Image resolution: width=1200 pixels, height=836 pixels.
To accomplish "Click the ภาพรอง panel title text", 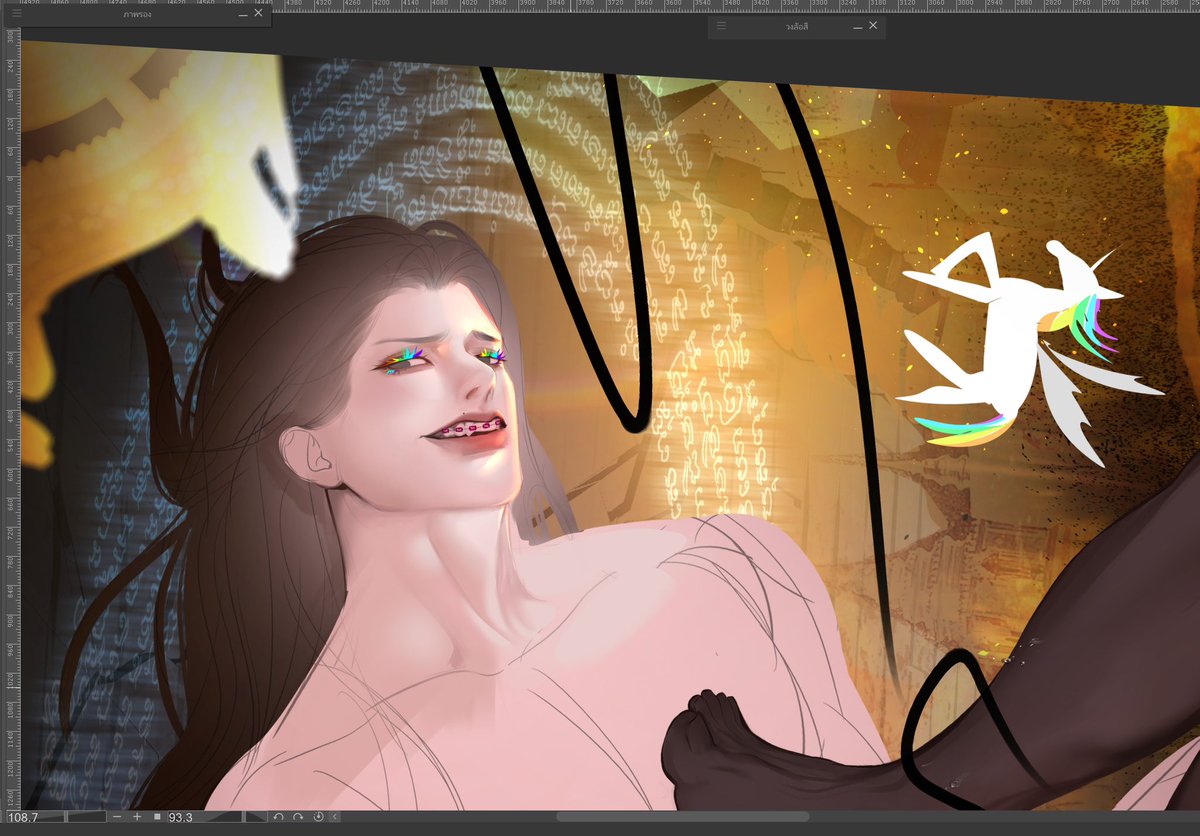I will coord(137,14).
